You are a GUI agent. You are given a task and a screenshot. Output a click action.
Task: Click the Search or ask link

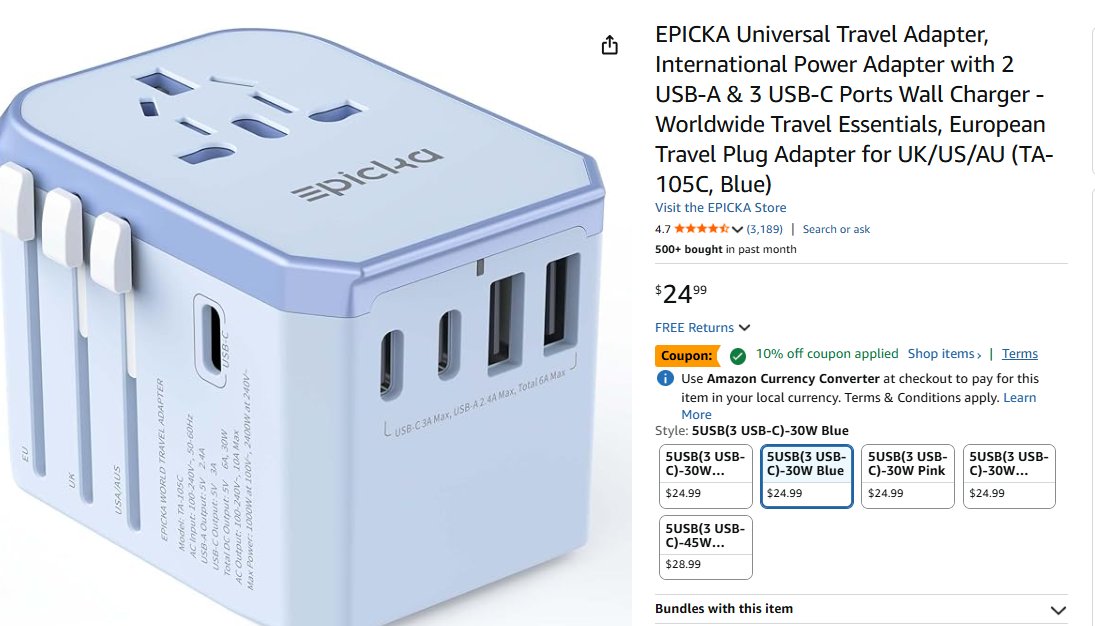coord(836,229)
